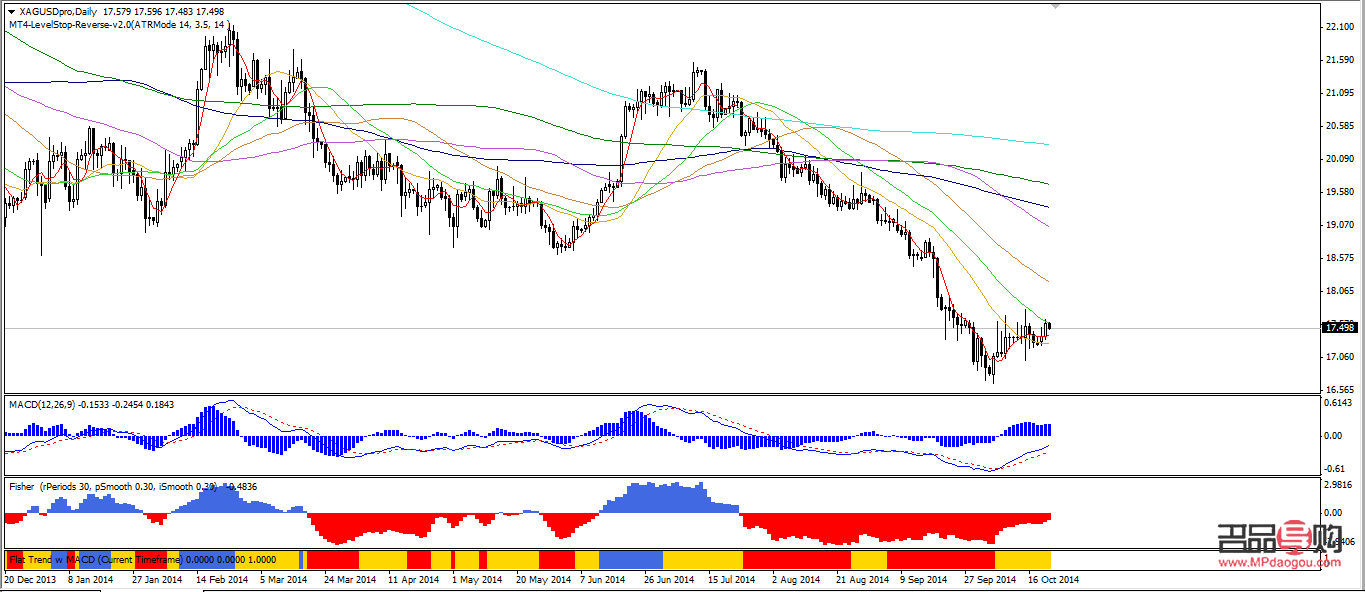Click the current price label 17.498
Image resolution: width=1365 pixels, height=592 pixels.
(1338, 327)
